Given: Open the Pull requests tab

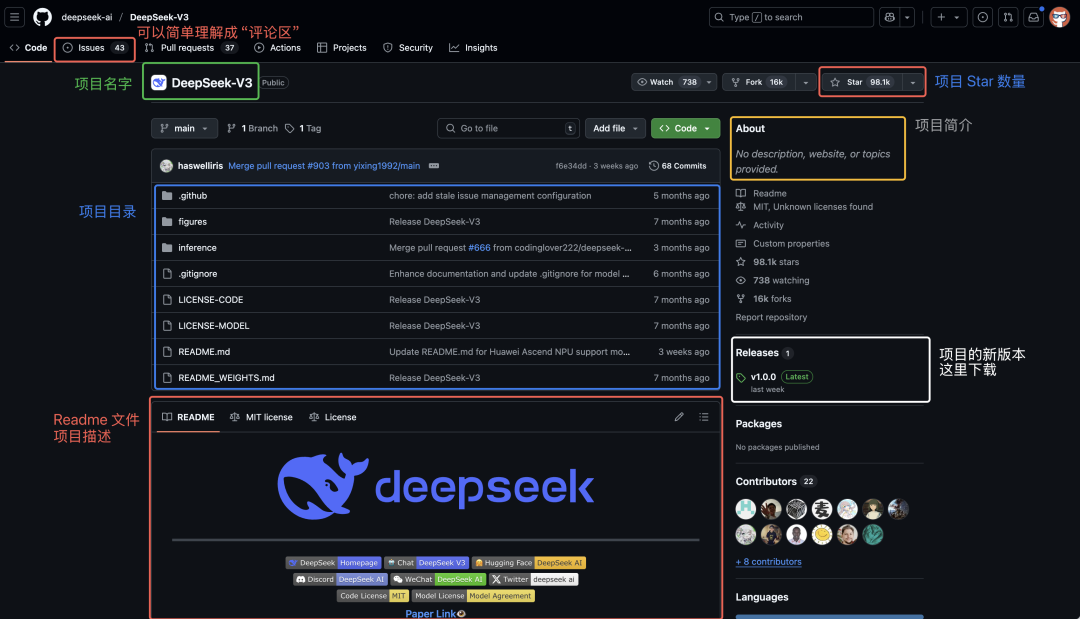Looking at the screenshot, I should click(191, 48).
